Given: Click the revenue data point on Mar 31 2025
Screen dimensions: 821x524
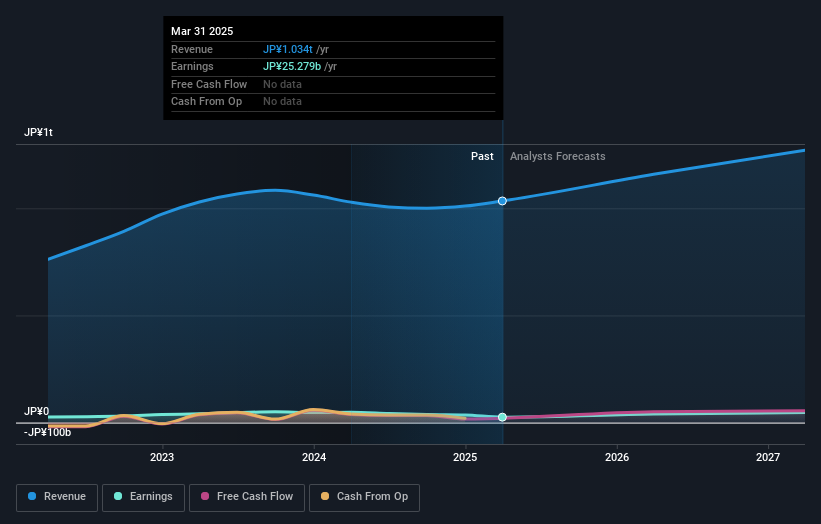Looking at the screenshot, I should (502, 201).
